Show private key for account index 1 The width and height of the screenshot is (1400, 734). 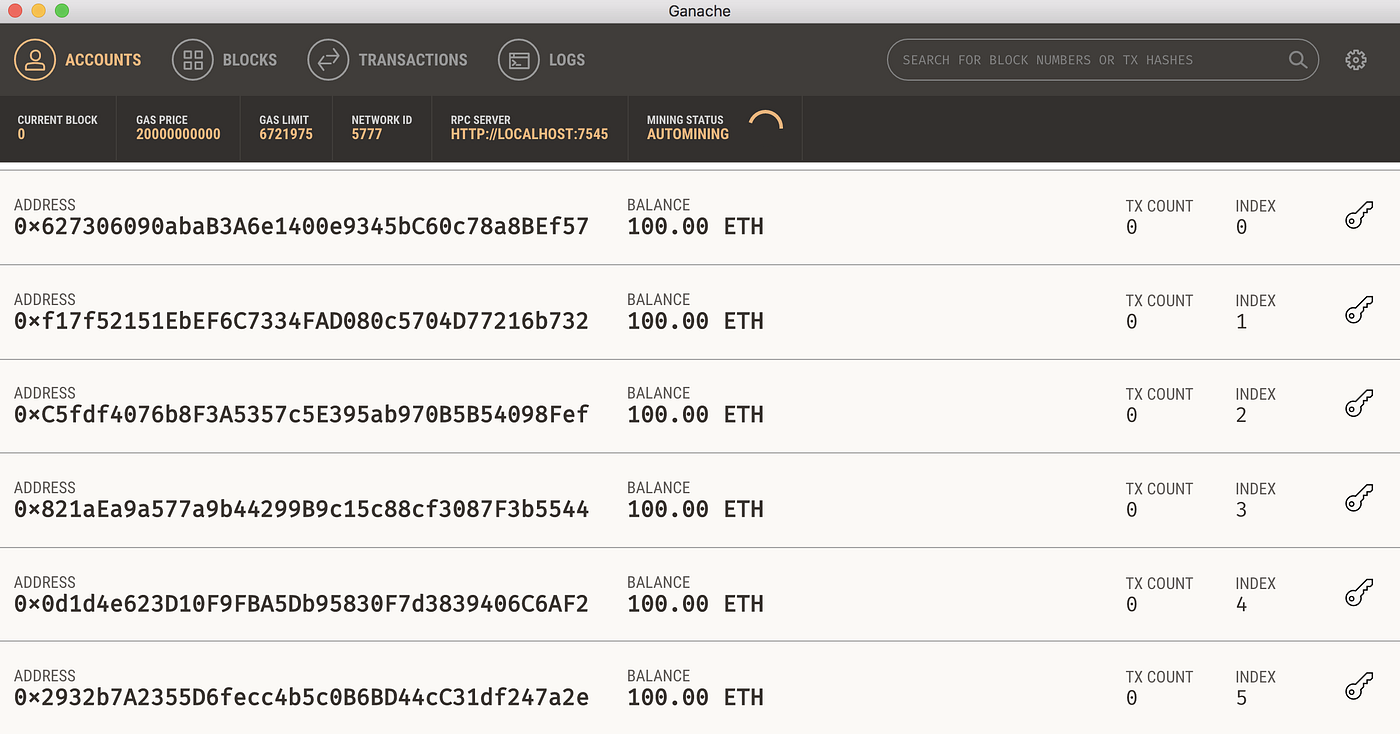[x=1358, y=310]
